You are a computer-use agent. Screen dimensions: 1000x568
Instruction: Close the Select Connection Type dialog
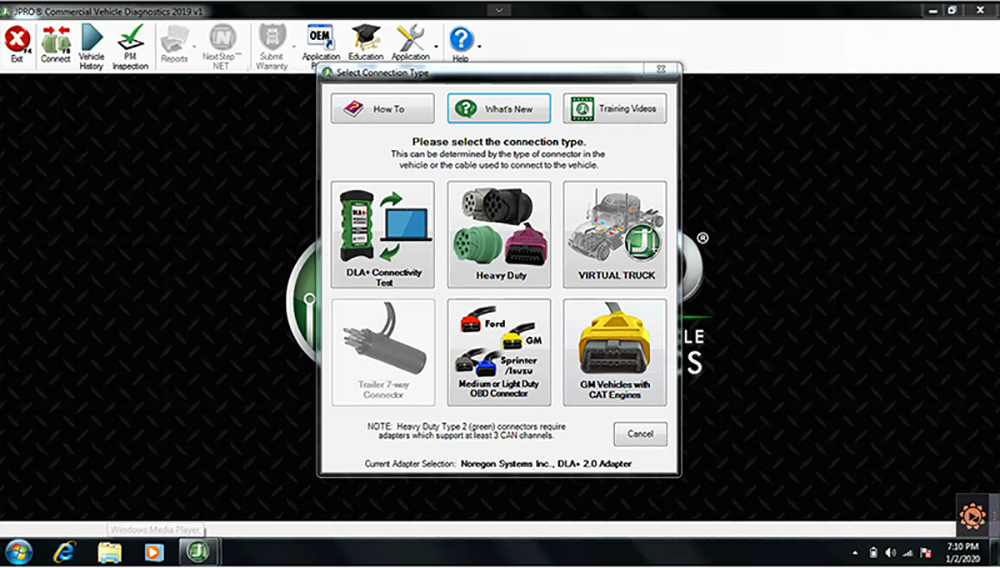(661, 69)
